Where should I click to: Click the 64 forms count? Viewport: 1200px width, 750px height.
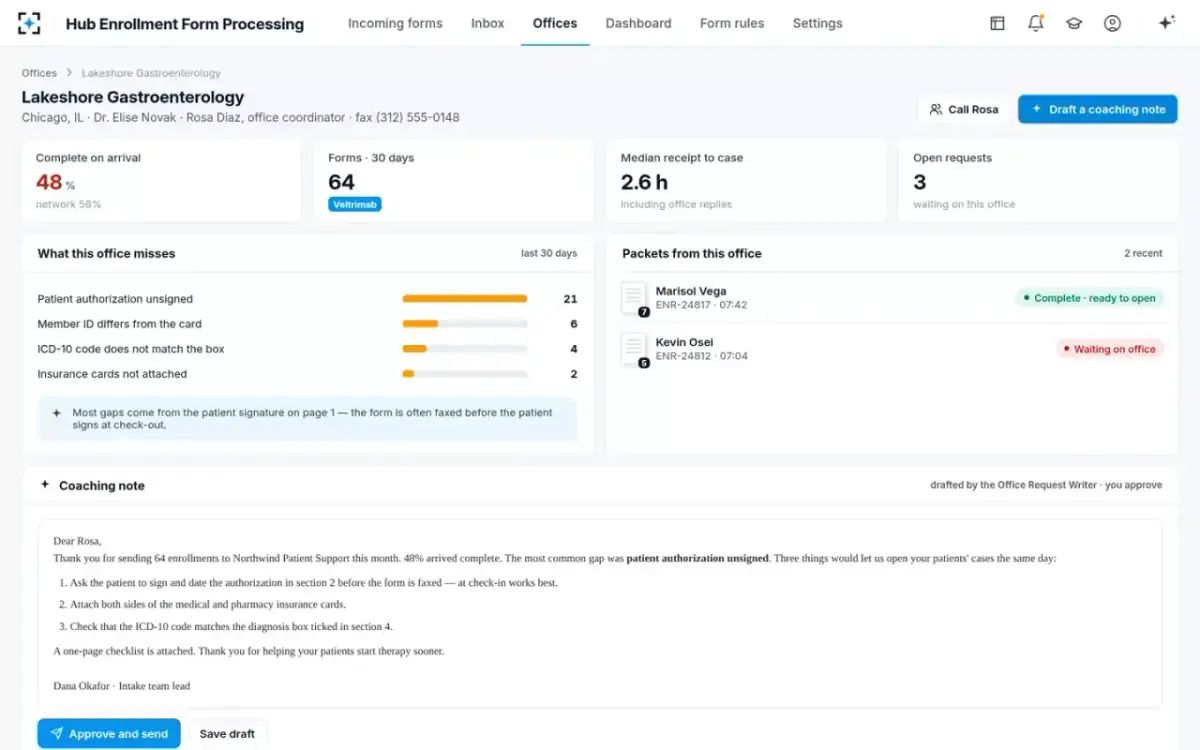(x=341, y=182)
